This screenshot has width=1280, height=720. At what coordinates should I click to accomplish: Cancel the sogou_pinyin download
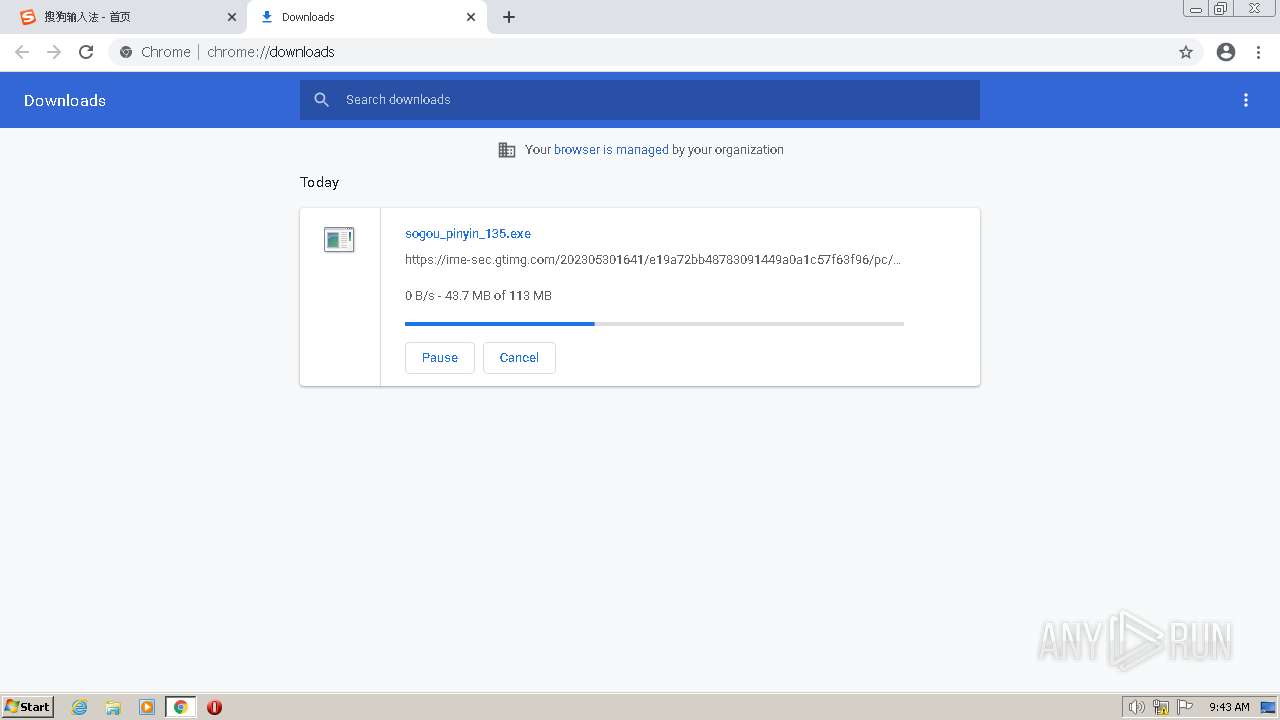tap(519, 358)
